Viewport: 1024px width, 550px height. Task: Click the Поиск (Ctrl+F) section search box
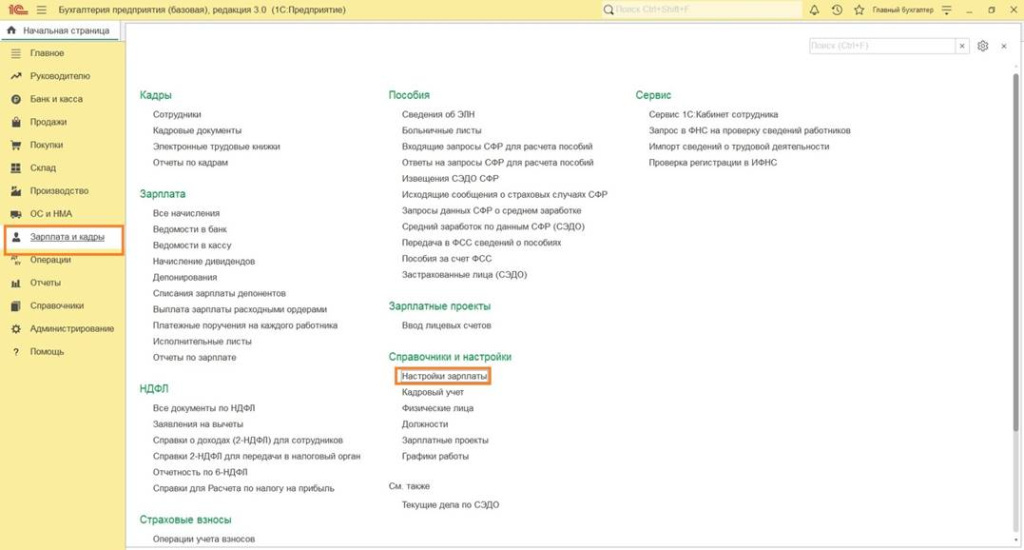pos(880,46)
